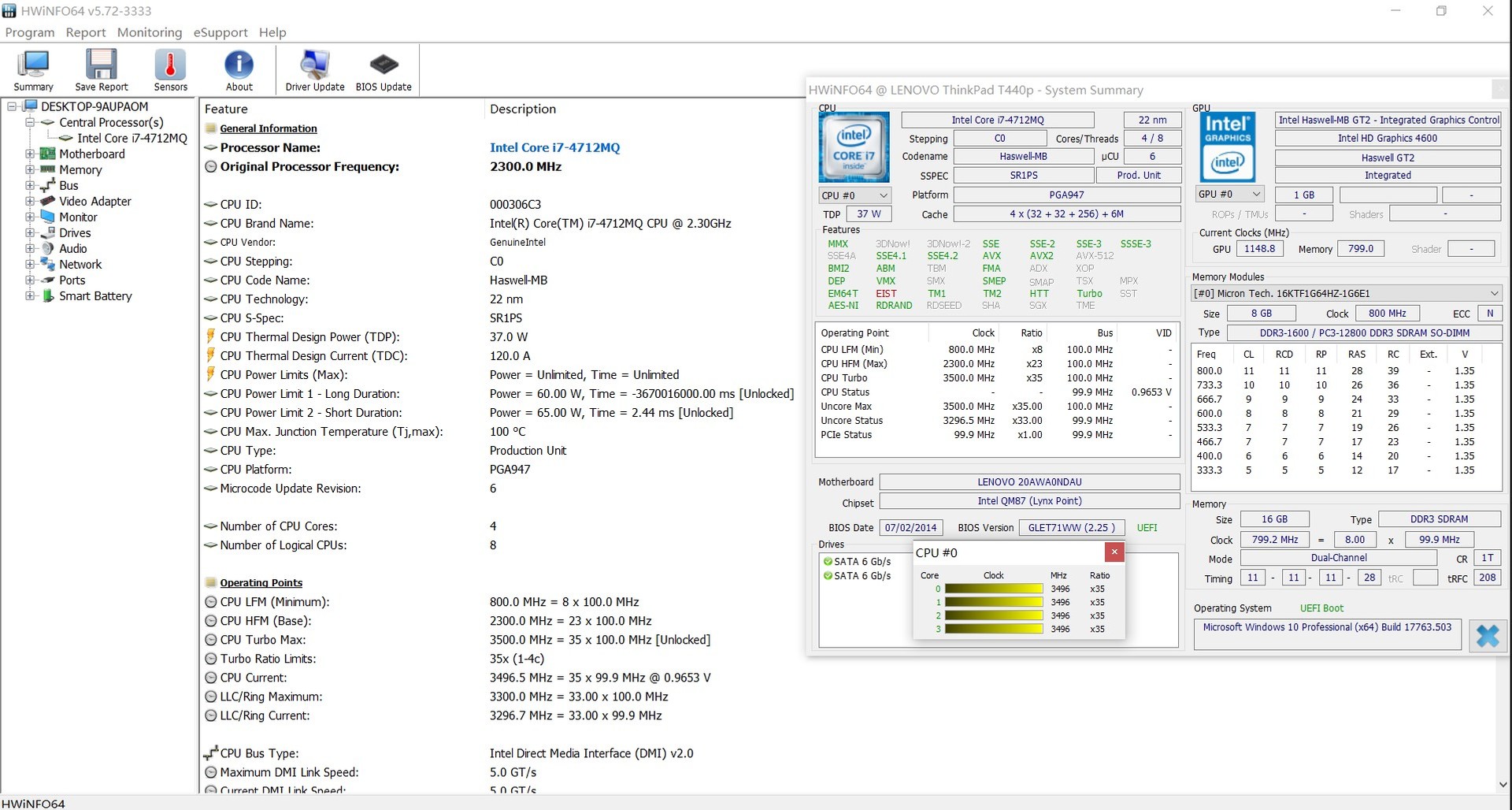1512x810 pixels.
Task: Expand the Memory tree node
Action: click(30, 169)
